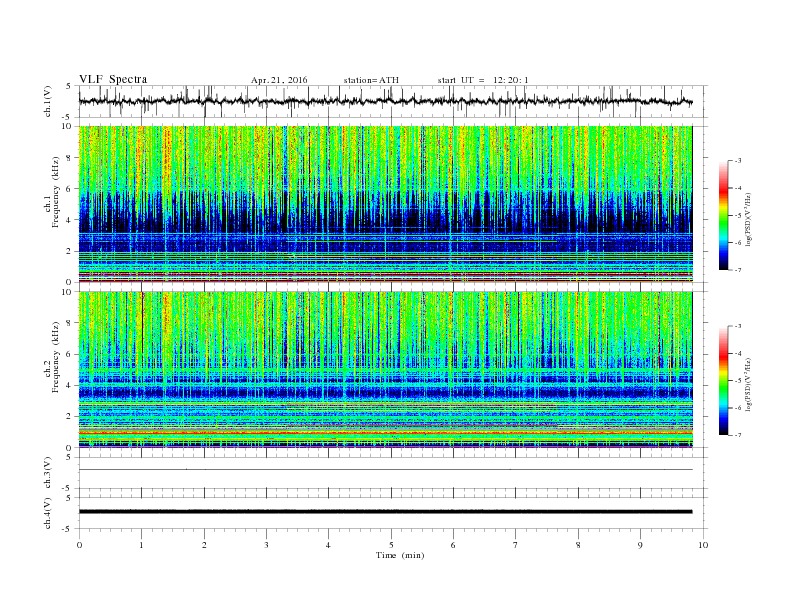The height and width of the screenshot is (612, 792).
Task: Click the time axis tick label '9'
Action: [640, 545]
